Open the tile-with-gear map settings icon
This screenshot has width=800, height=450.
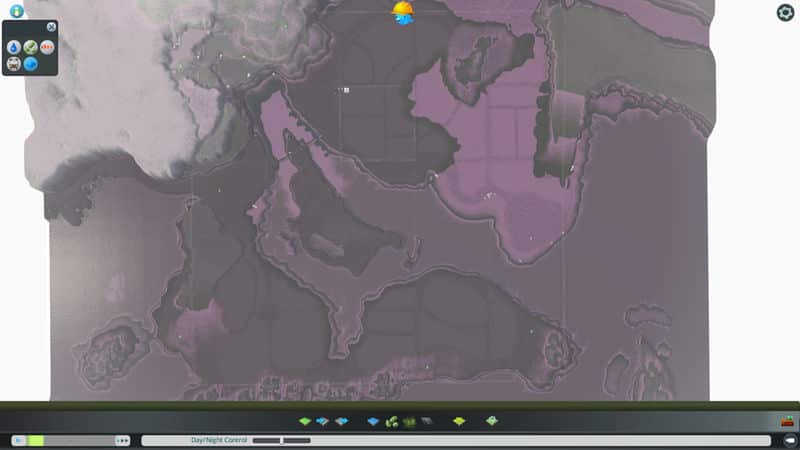(492, 421)
